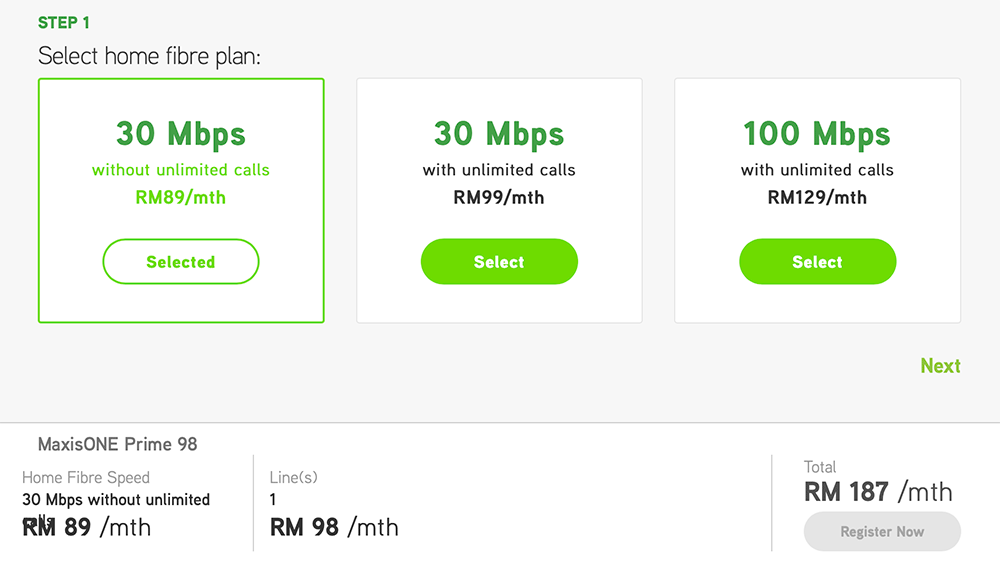Screen dimensions: 1000x565
Task: Click the STEP 1 label
Action: 64,23
